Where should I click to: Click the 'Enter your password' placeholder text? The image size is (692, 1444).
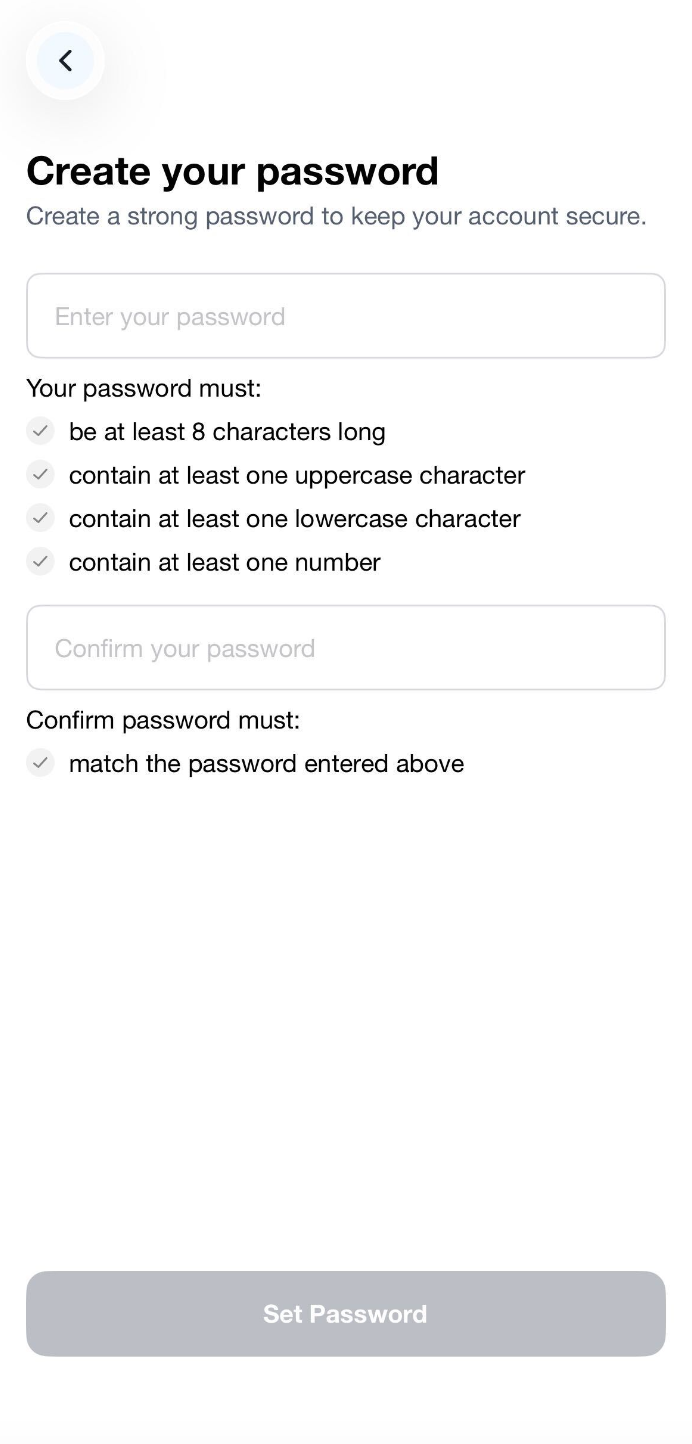(x=170, y=317)
